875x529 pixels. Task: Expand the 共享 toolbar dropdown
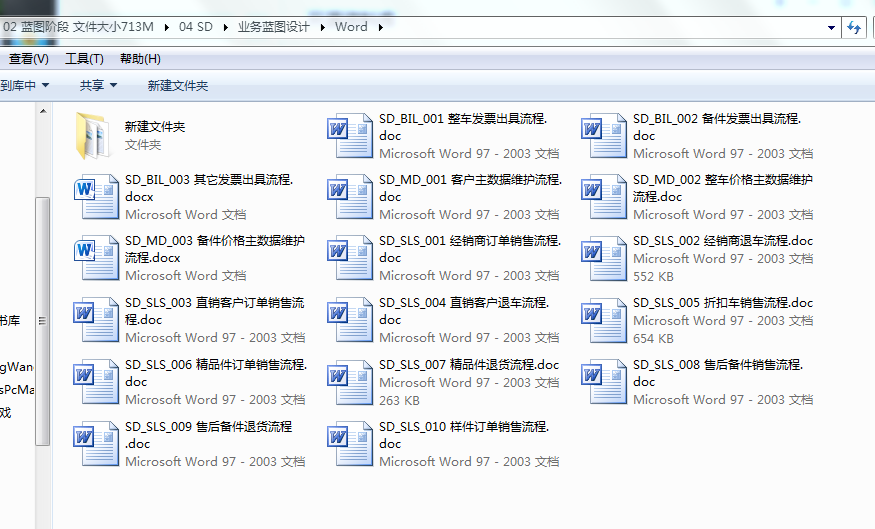coord(98,86)
